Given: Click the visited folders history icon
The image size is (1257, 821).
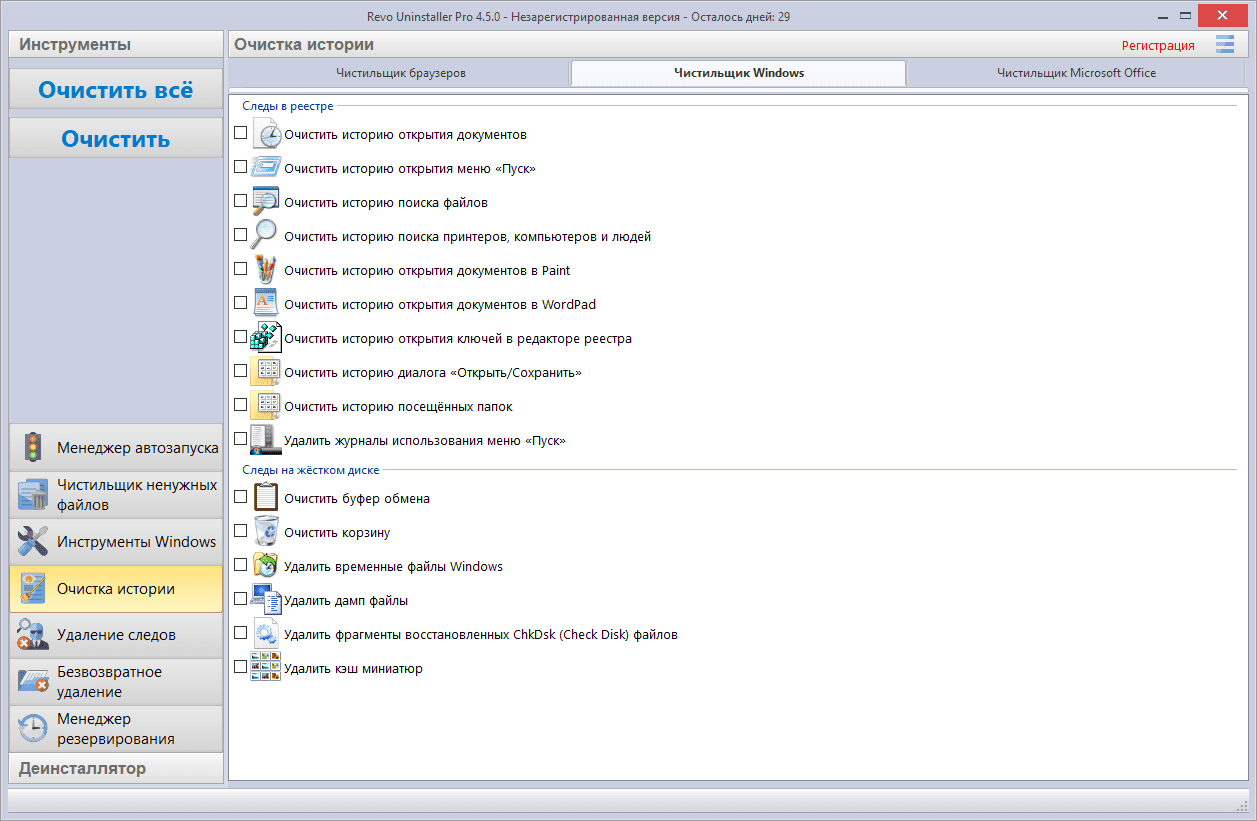Looking at the screenshot, I should [x=266, y=405].
